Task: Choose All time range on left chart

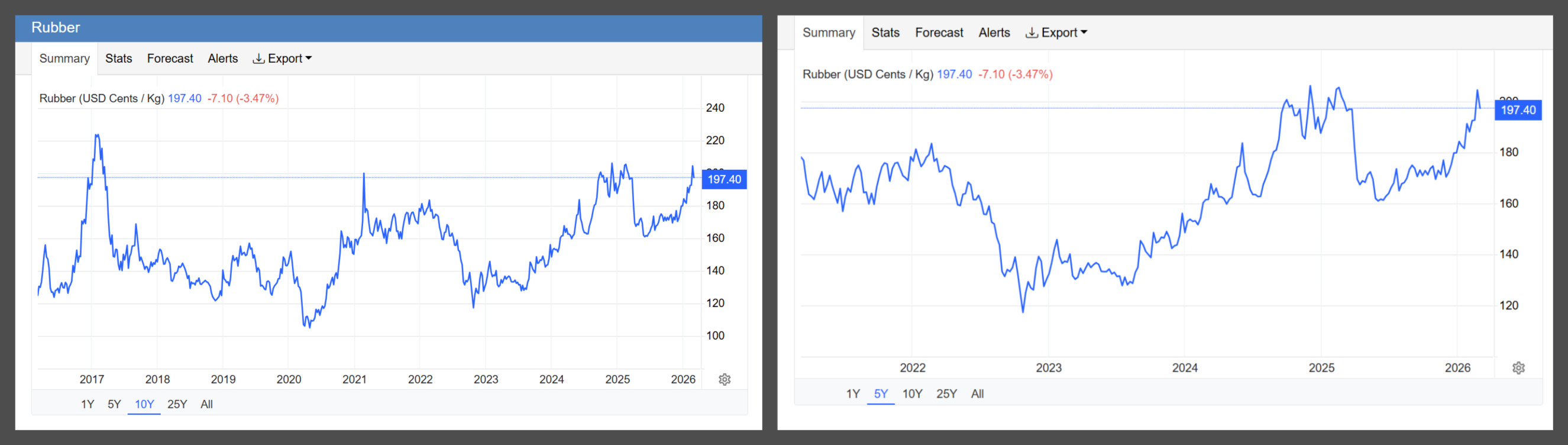Action: pyautogui.click(x=207, y=404)
